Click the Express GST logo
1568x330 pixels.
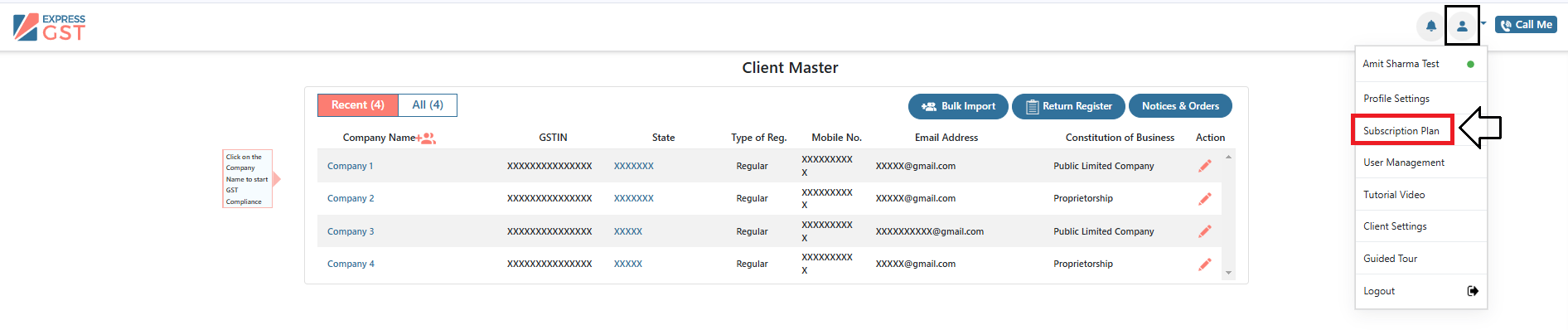coord(50,27)
